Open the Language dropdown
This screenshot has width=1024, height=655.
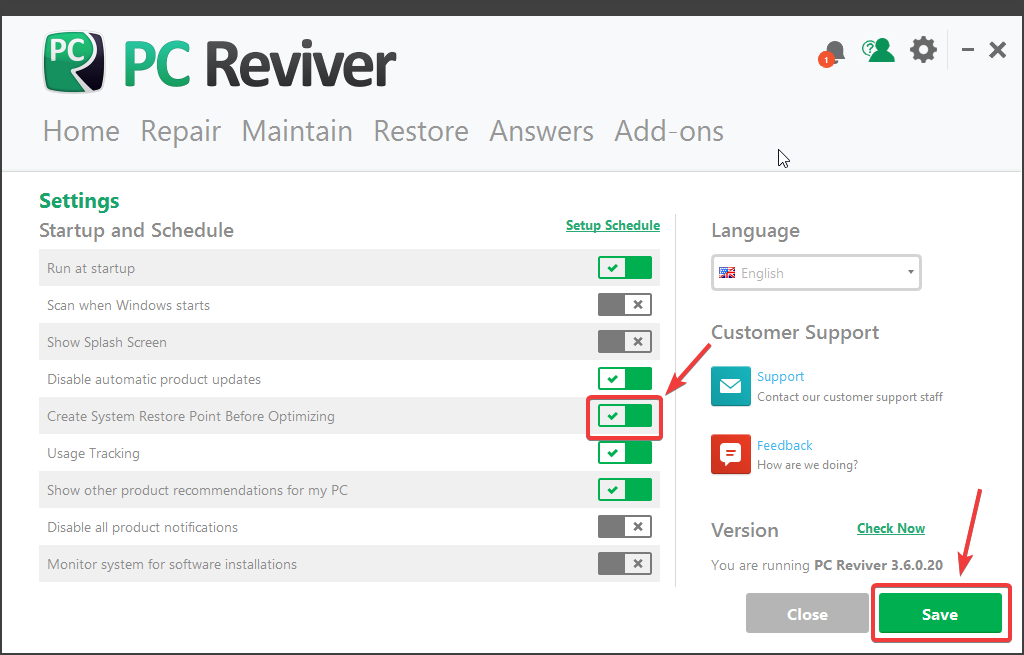(x=816, y=272)
